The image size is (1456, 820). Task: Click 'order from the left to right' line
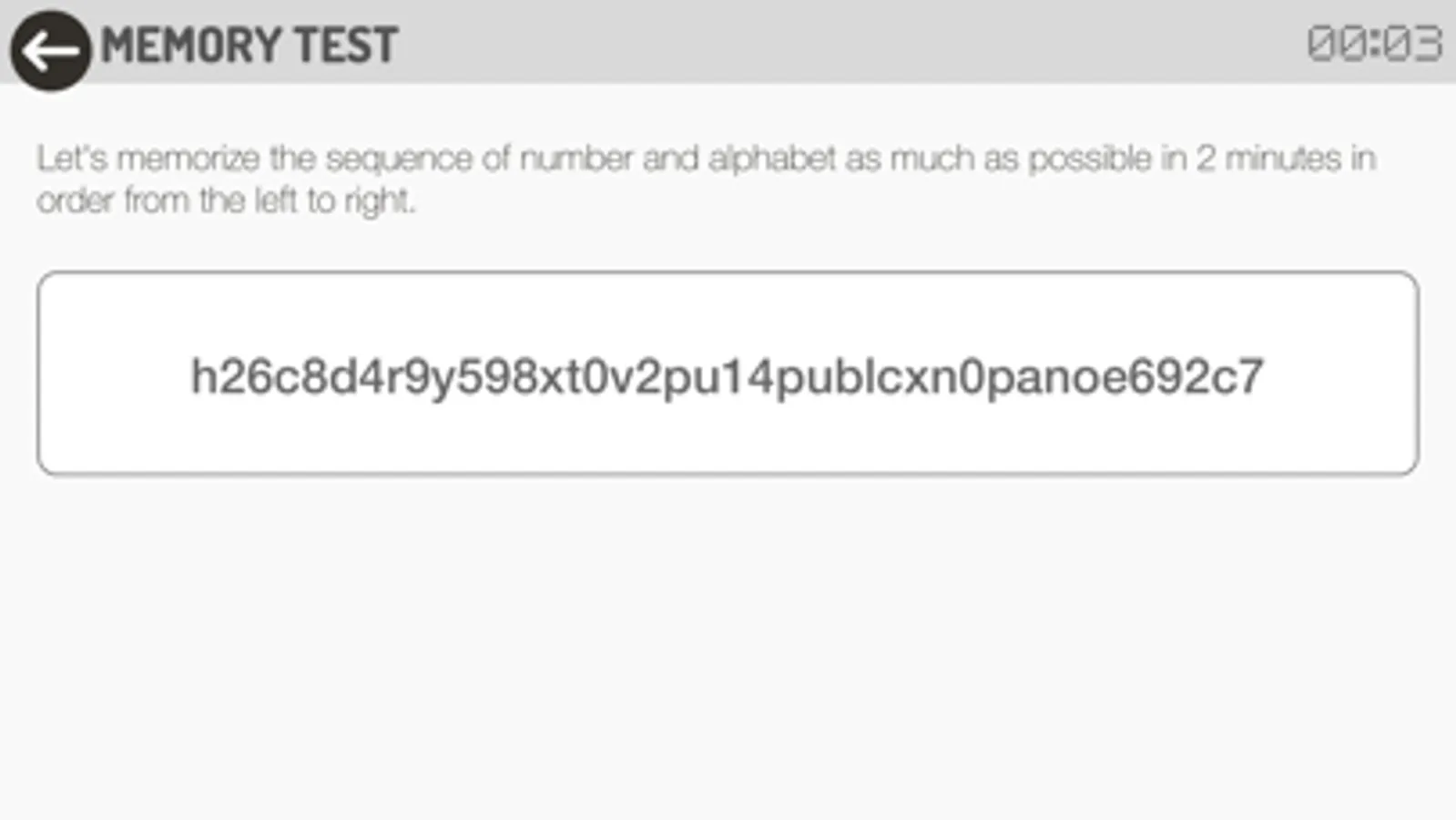(x=226, y=200)
